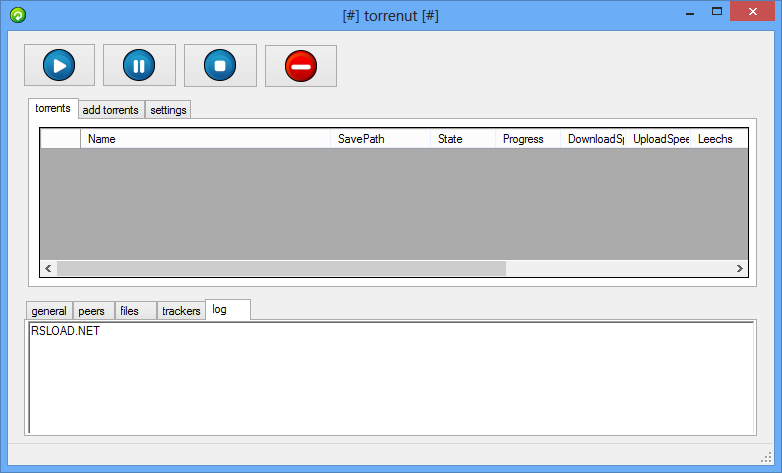
Task: Minimize the torrenut window
Action: [x=690, y=12]
